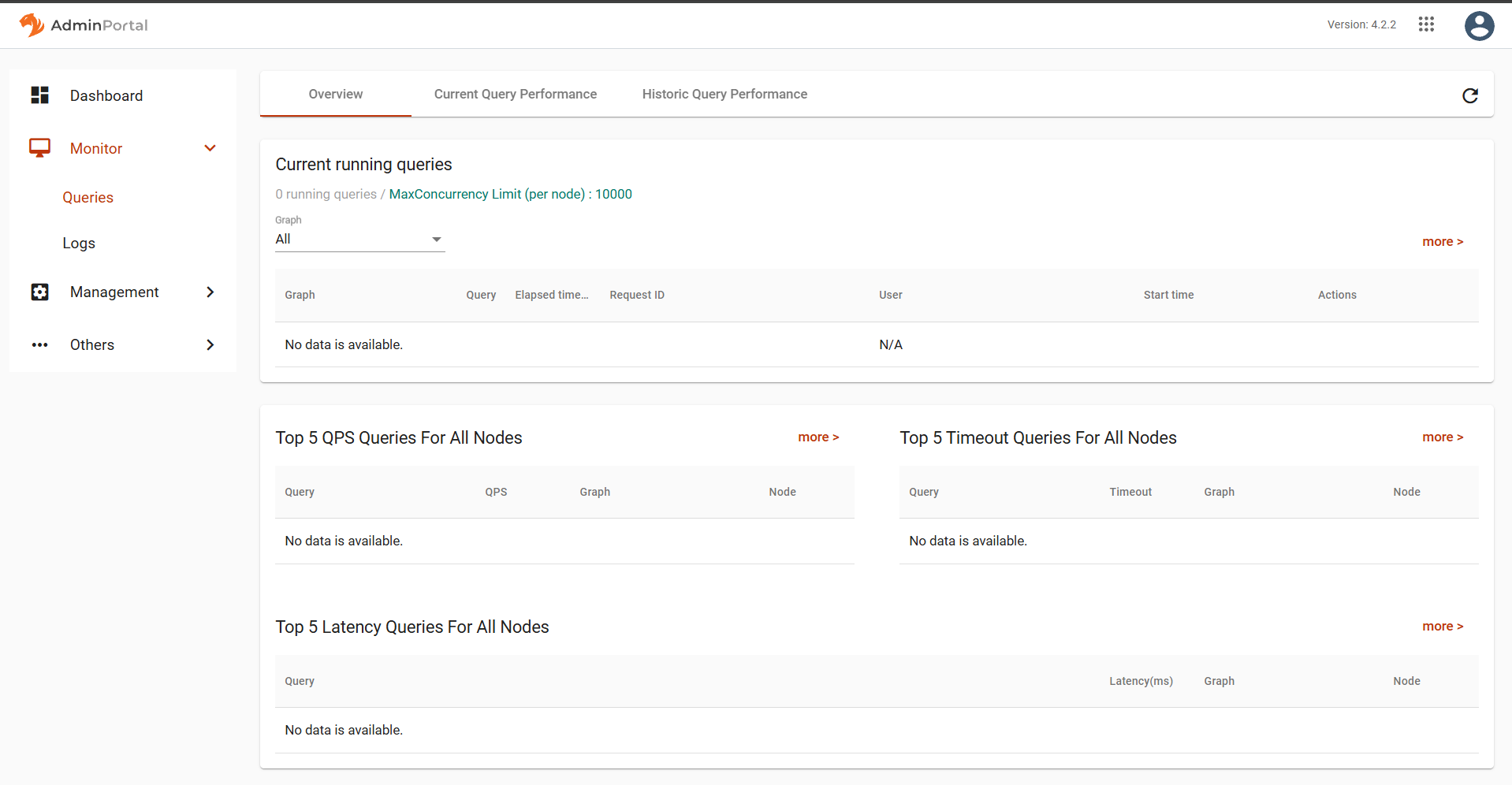The height and width of the screenshot is (785, 1512).
Task: Select Others in the sidebar
Action: pos(92,345)
